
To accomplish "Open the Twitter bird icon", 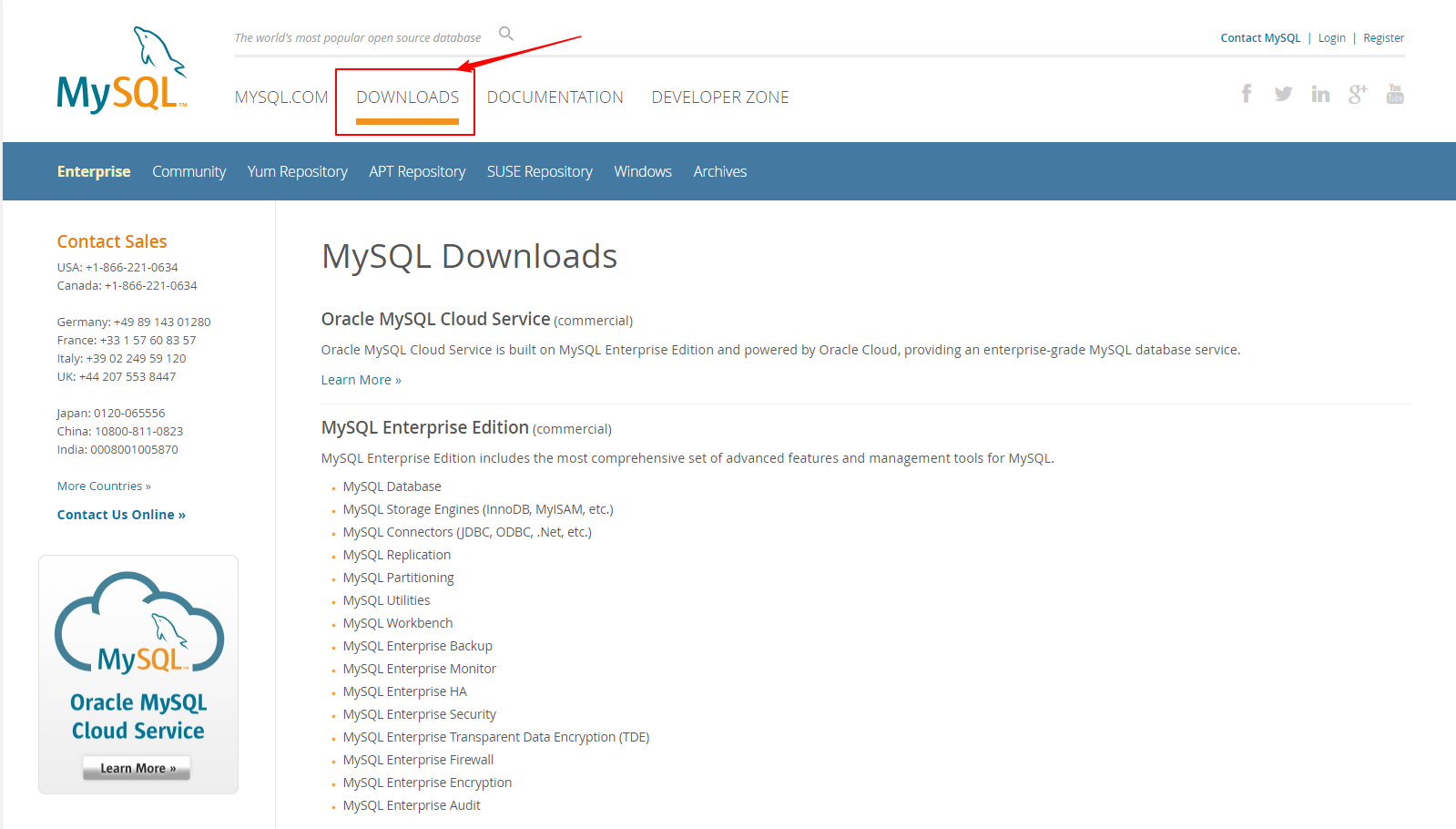I will pos(1283,94).
